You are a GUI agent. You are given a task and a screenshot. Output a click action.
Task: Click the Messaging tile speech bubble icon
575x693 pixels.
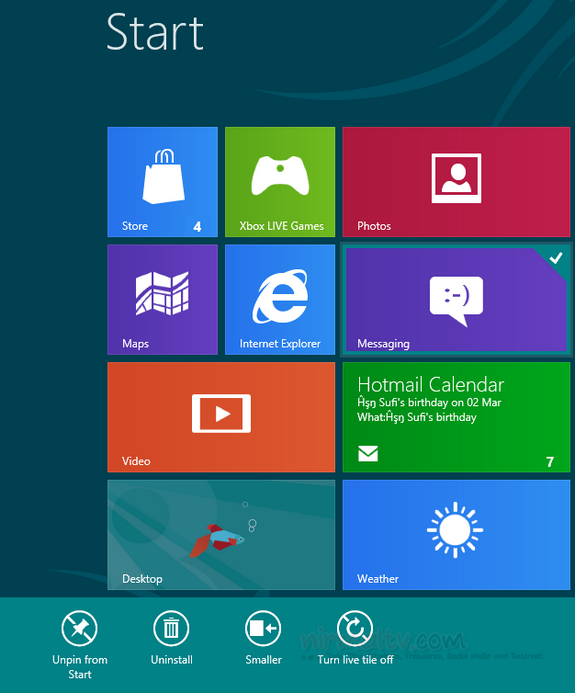click(456, 301)
